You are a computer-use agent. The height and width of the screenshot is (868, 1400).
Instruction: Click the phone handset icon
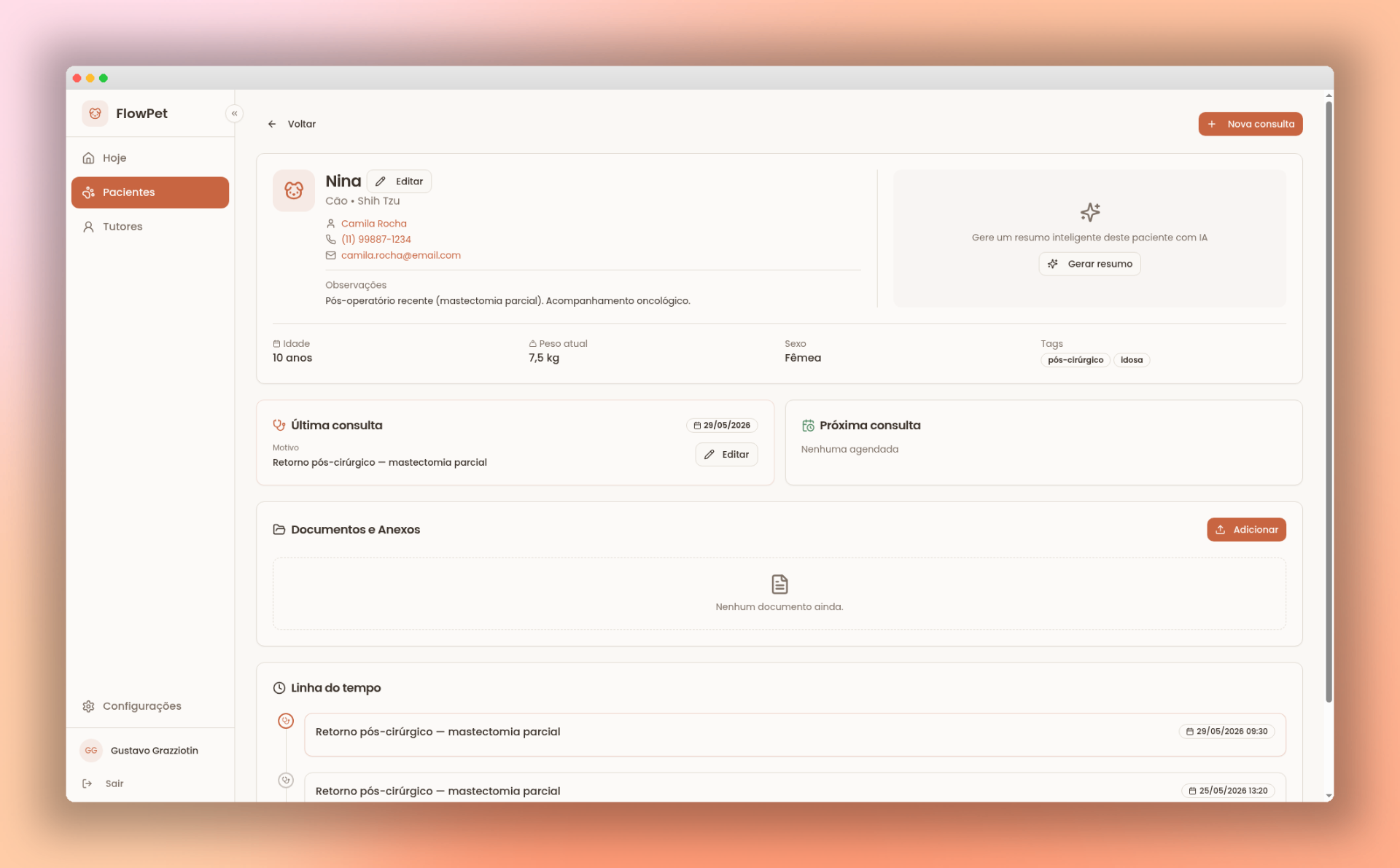click(x=330, y=239)
